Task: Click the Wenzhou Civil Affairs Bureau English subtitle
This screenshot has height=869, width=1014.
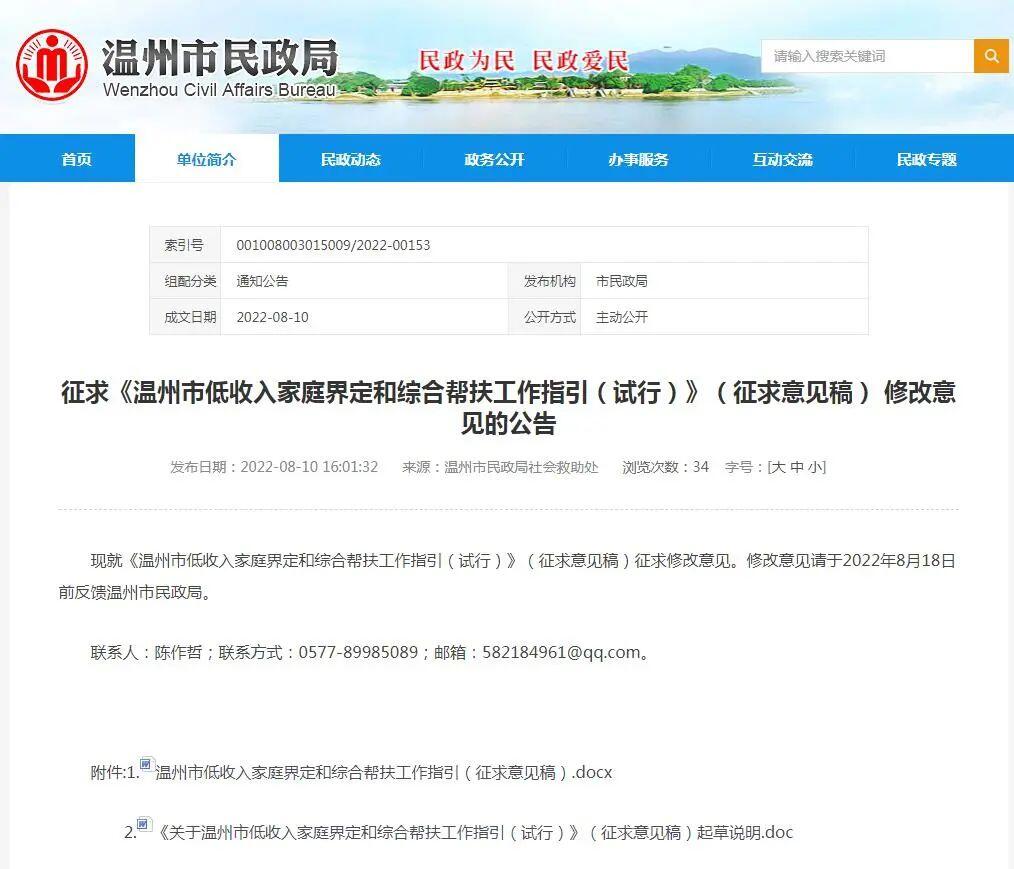Action: tap(219, 89)
